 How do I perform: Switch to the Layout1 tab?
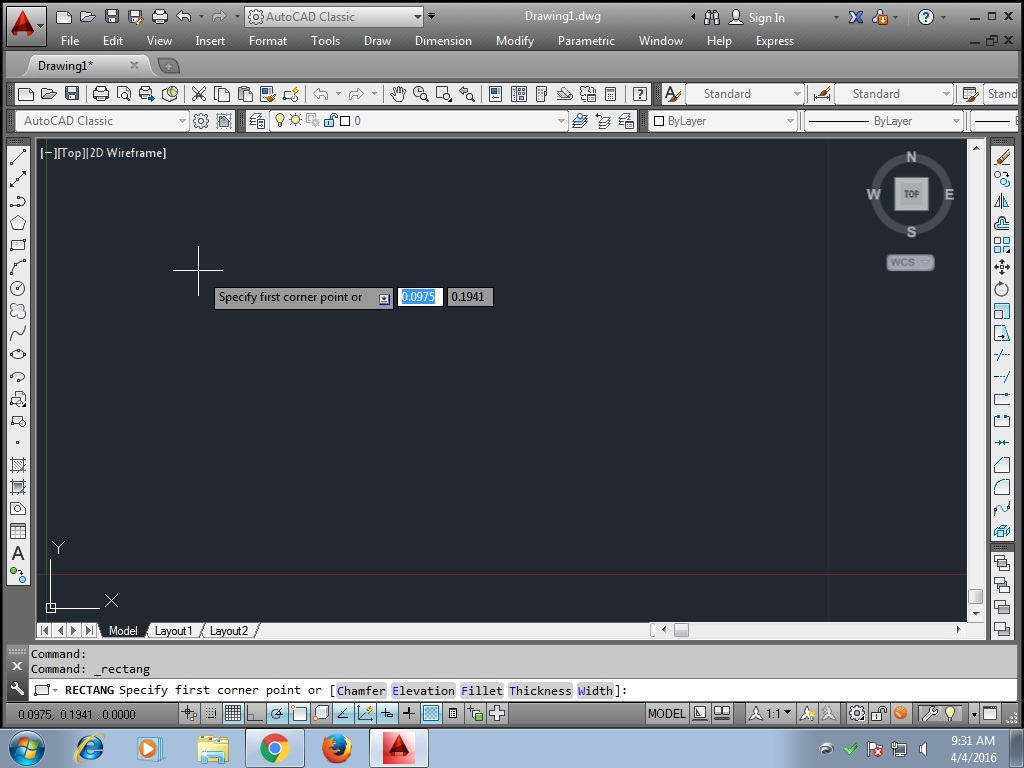(x=174, y=631)
